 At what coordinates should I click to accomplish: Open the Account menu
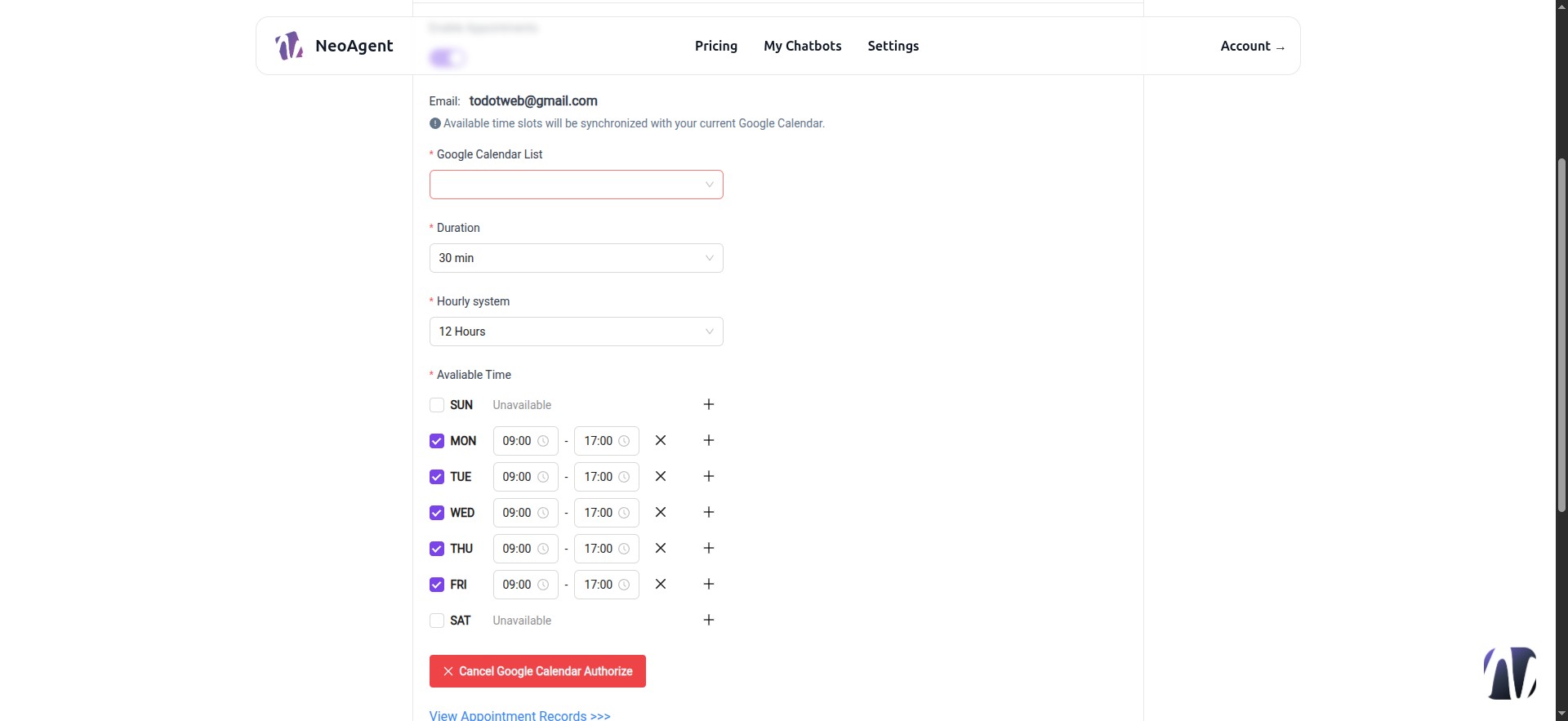1253,46
